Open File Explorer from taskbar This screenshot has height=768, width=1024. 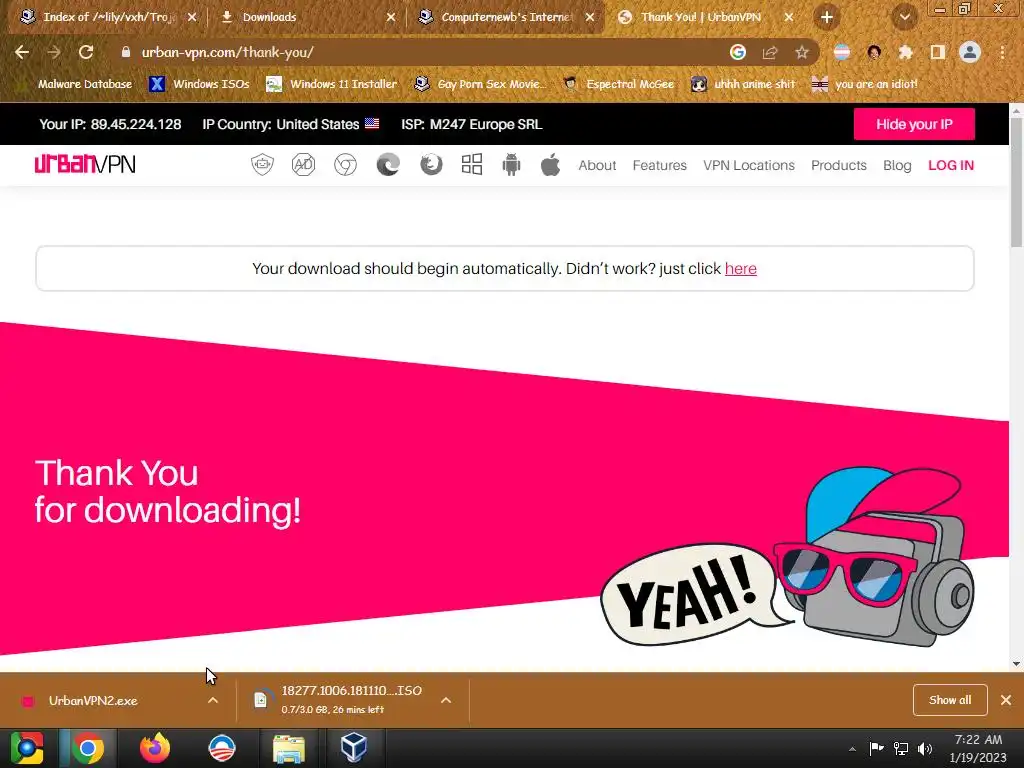(288, 748)
